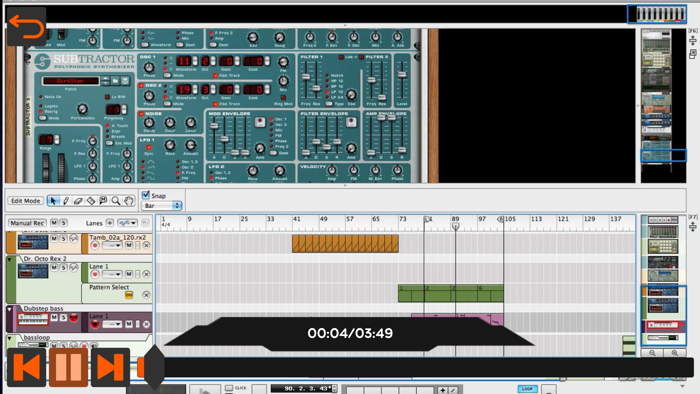The width and height of the screenshot is (700, 394).
Task: Solo the Dr. Octo Rex 2 track
Action: (x=63, y=267)
